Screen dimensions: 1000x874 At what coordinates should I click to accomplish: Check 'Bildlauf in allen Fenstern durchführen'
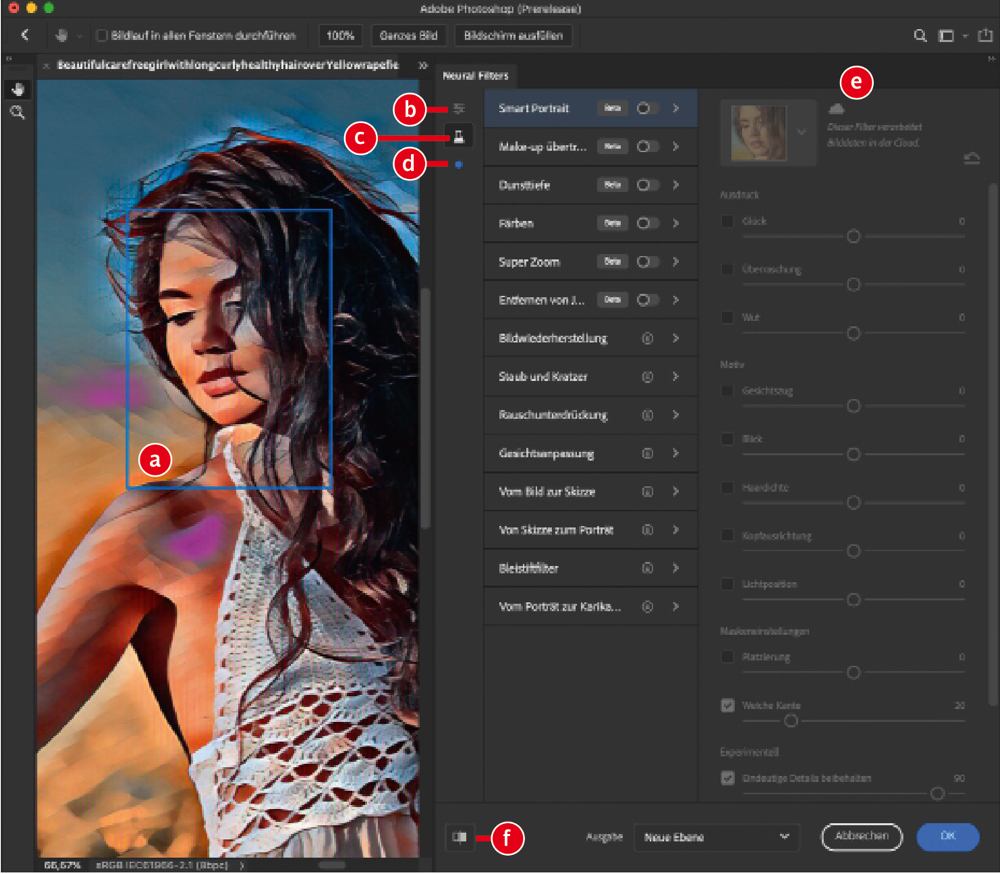click(x=102, y=36)
